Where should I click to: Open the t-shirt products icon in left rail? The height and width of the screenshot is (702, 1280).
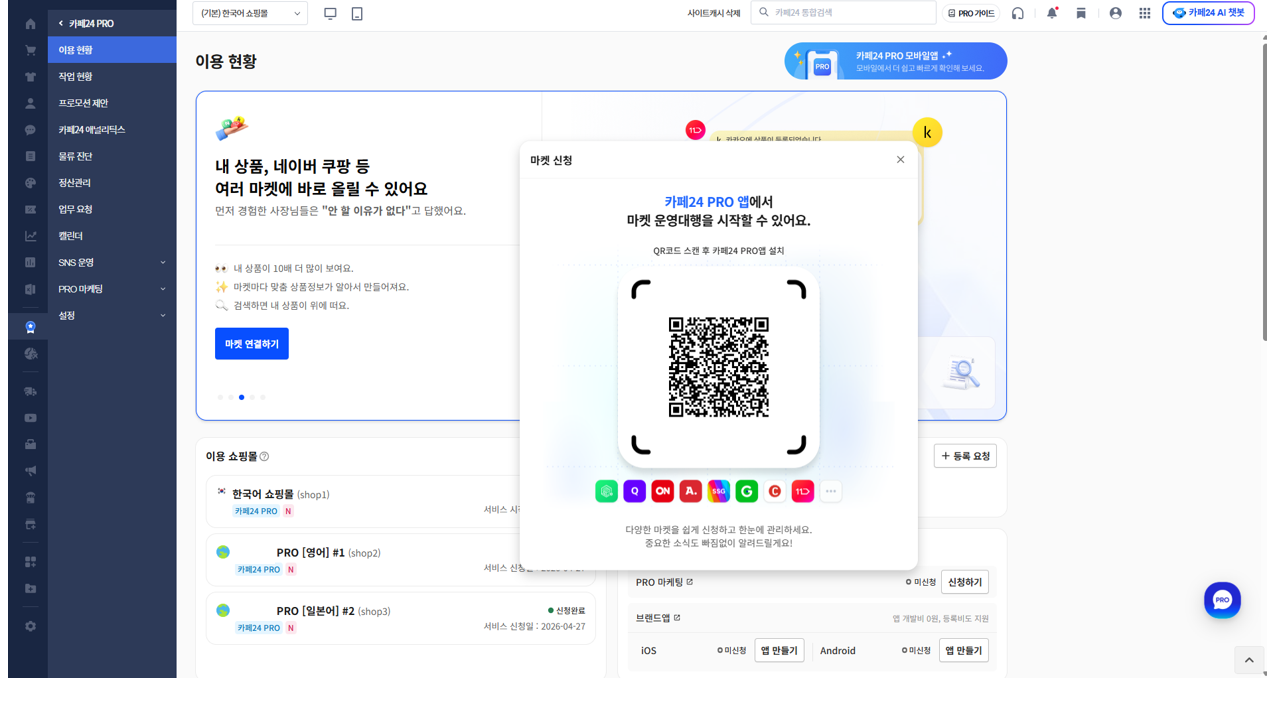tap(30, 77)
